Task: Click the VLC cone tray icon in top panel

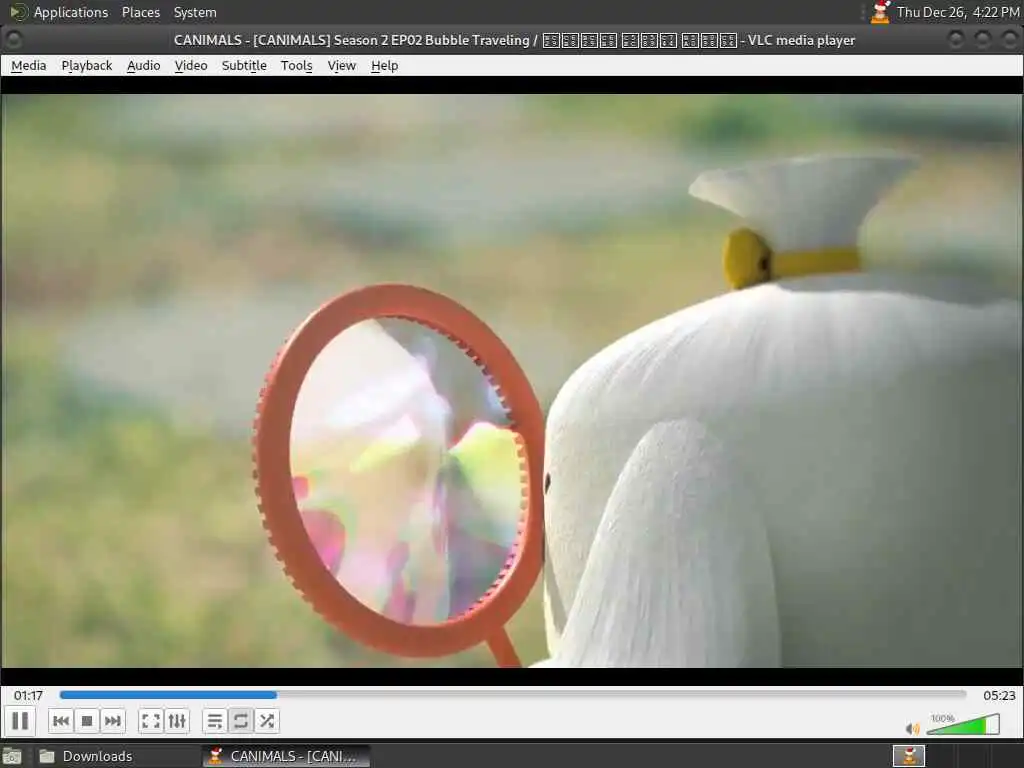Action: (880, 12)
